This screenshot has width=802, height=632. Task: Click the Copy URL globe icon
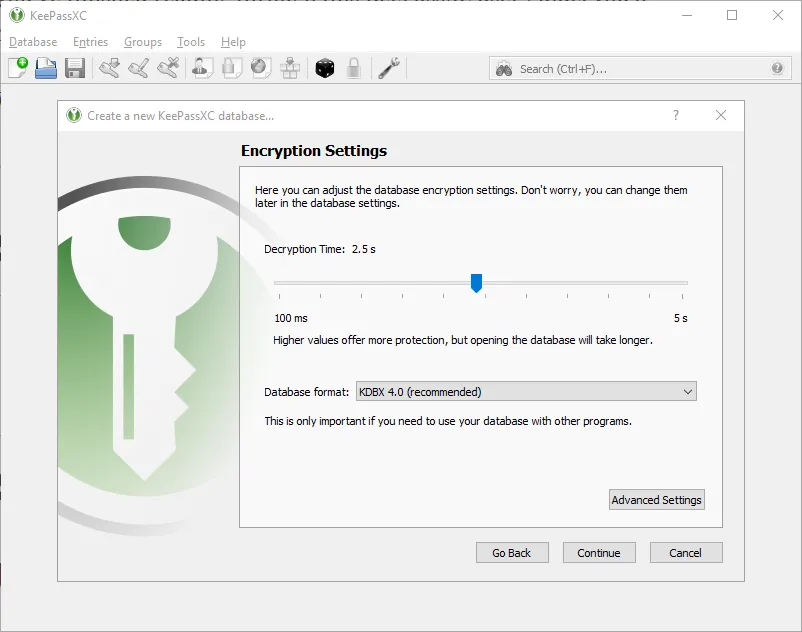point(261,68)
